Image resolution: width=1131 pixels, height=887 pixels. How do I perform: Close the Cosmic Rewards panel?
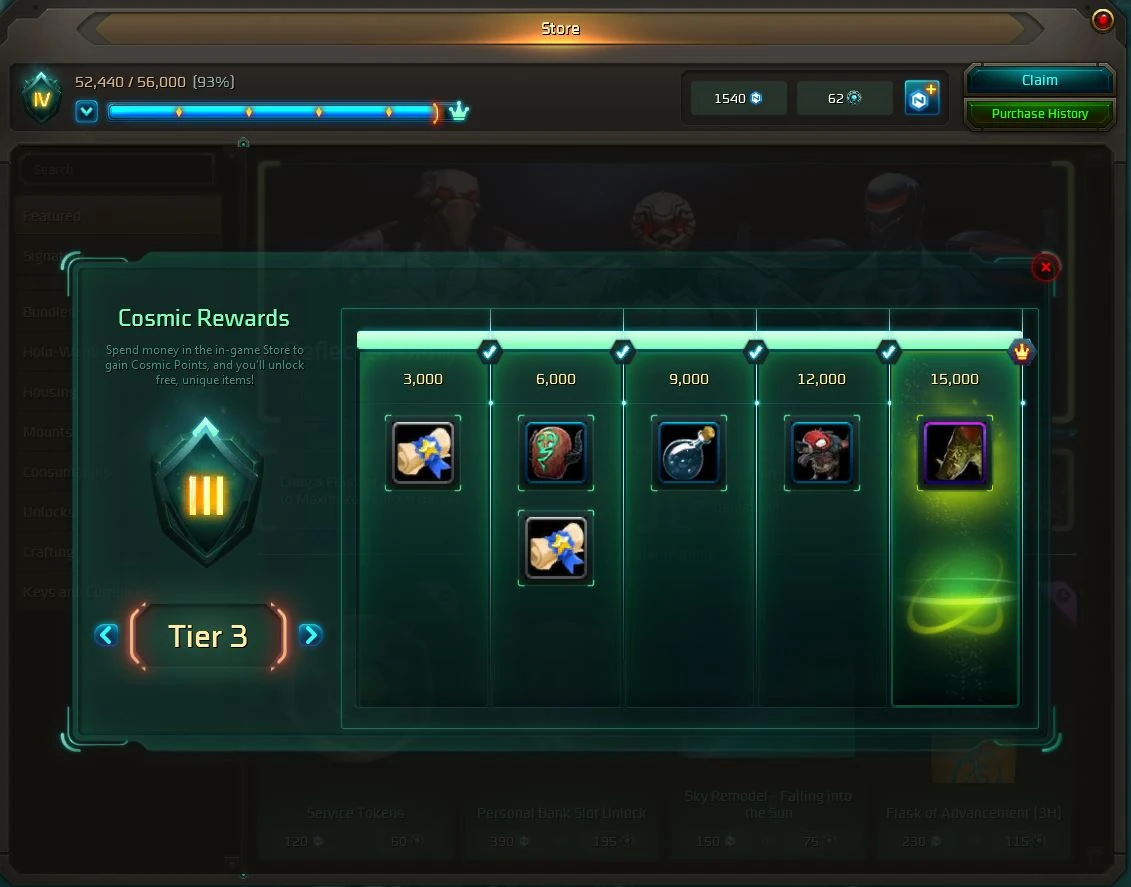(1045, 268)
